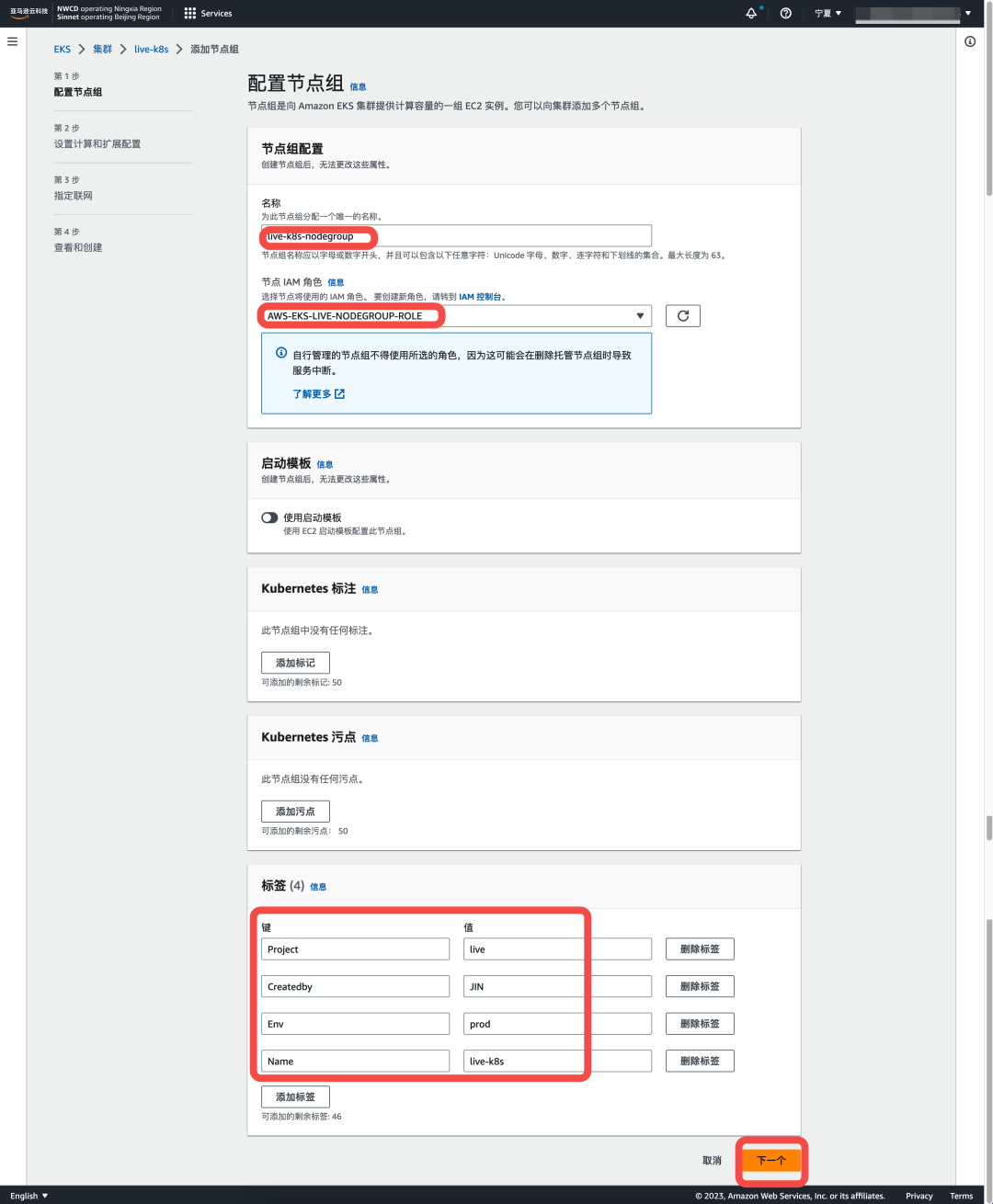
Task: Open Terms link in footer
Action: (961, 1196)
